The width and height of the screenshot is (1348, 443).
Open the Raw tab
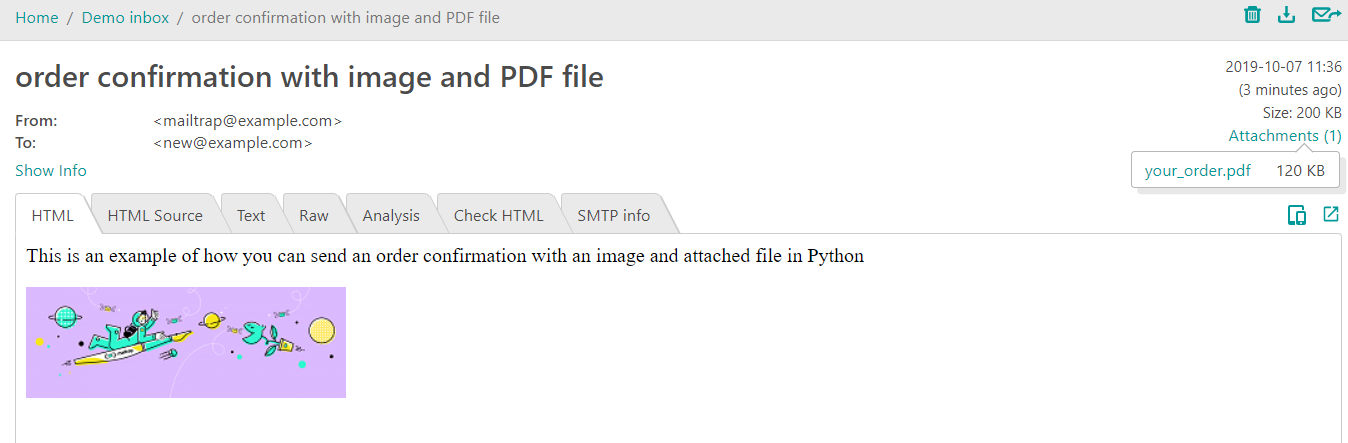click(x=314, y=215)
